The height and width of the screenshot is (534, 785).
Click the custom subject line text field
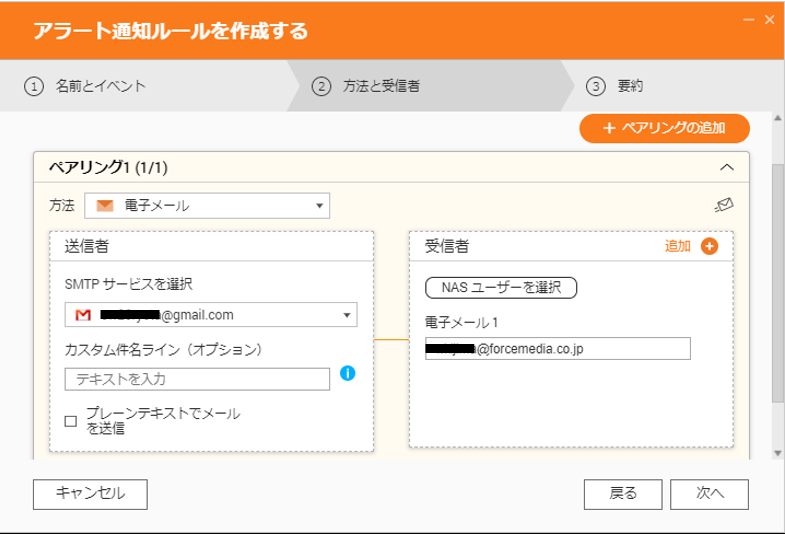(x=197, y=379)
